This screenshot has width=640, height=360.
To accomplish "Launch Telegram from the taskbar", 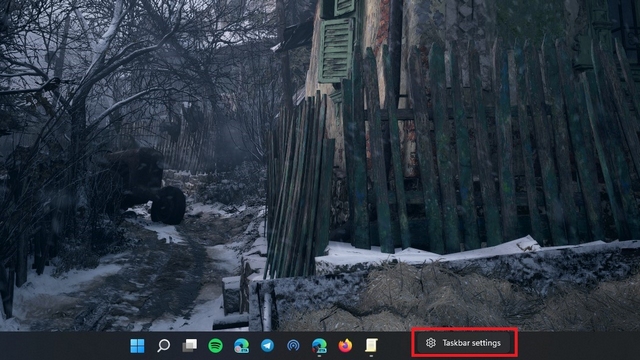I will pos(267,346).
